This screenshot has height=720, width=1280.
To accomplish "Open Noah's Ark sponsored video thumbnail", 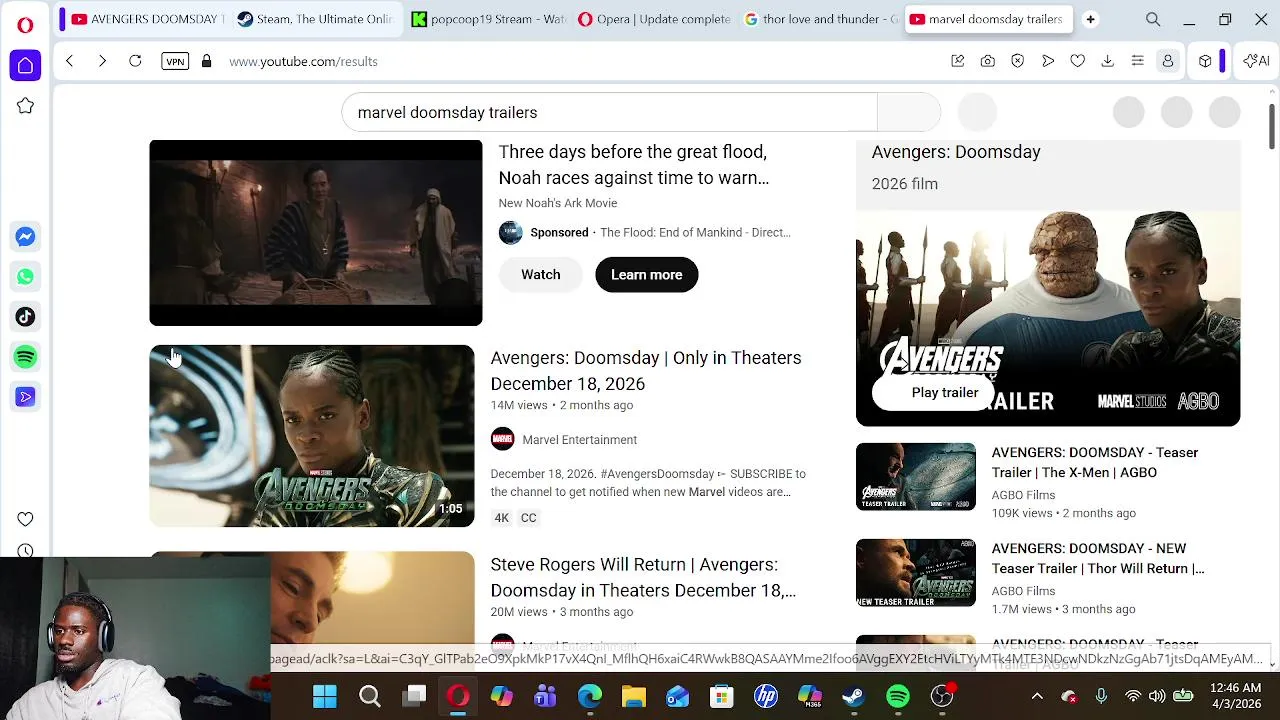I will tap(316, 233).
